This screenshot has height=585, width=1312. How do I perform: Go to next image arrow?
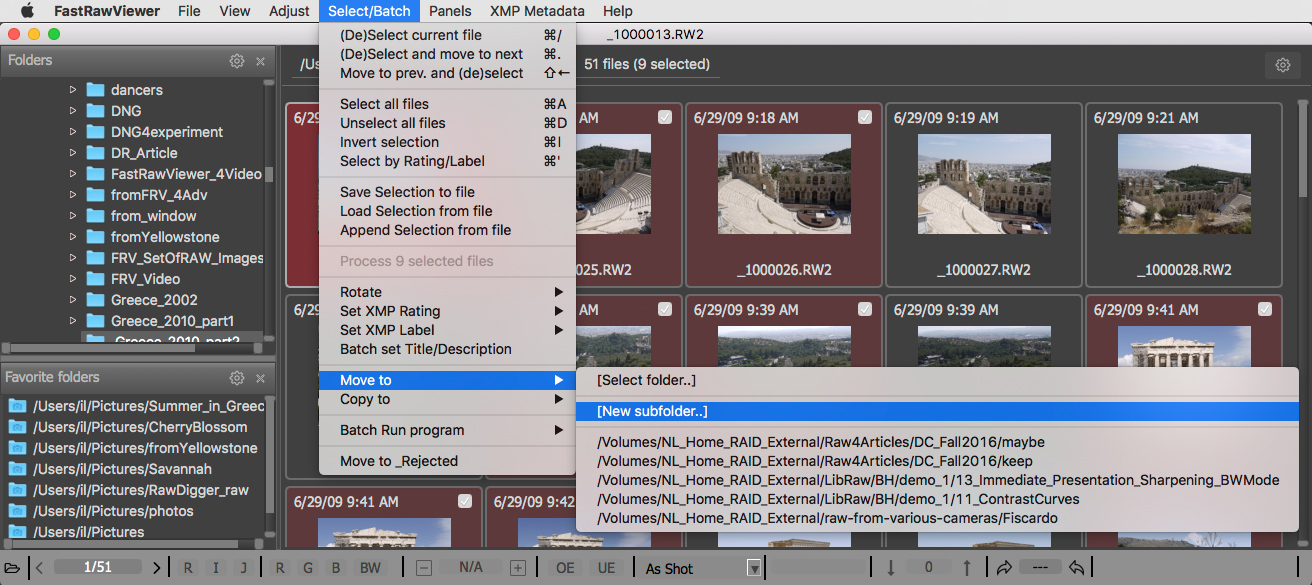(x=157, y=568)
